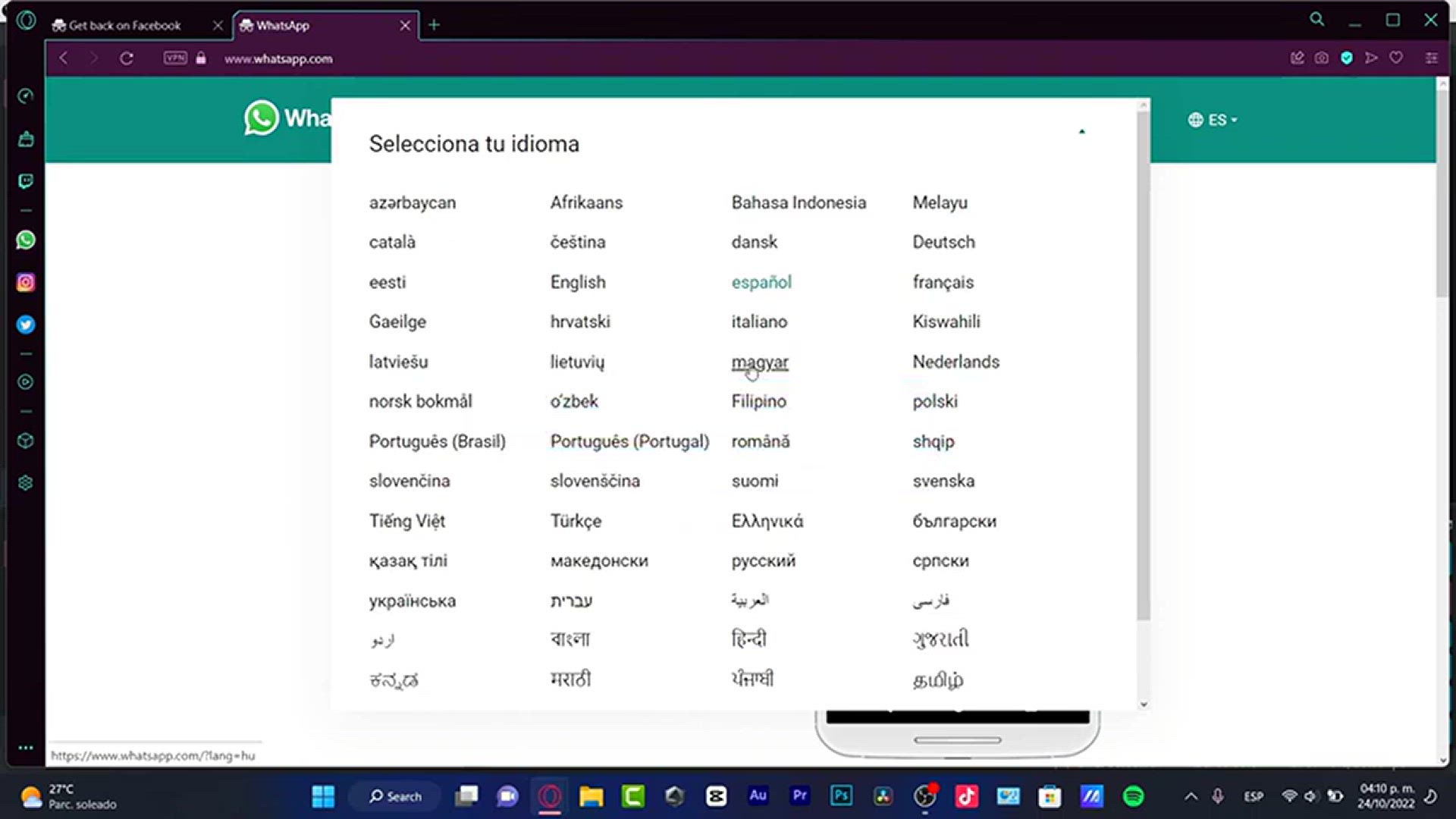
Task: Open sidebar settings gear icon
Action: click(25, 483)
